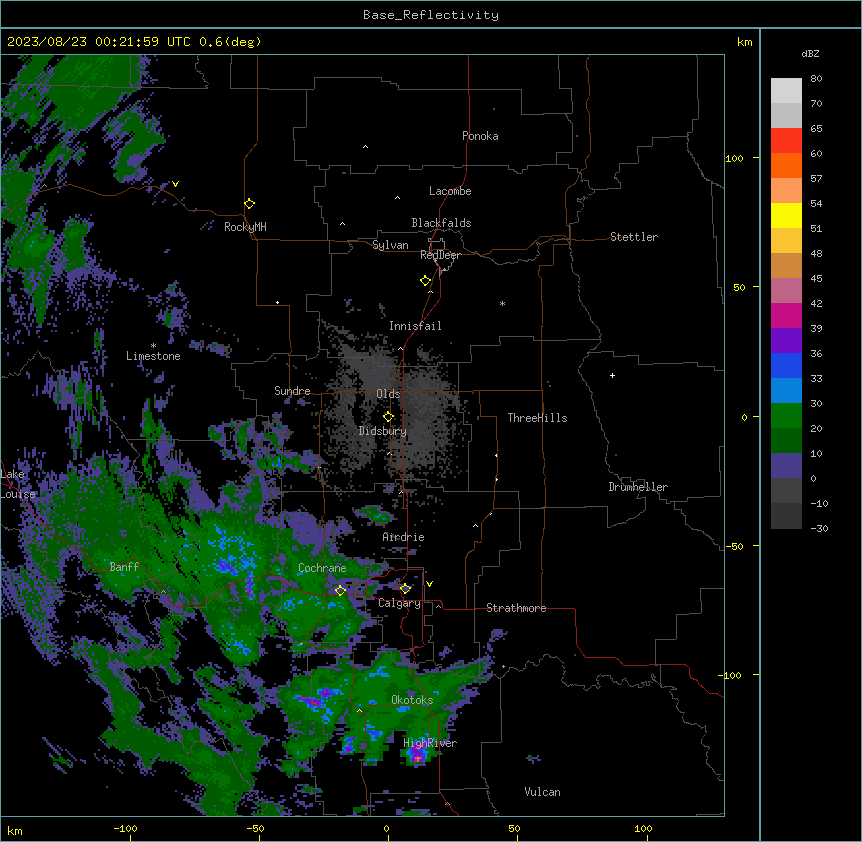Pick the bright green 20-30 dBZ swatch

(x=786, y=416)
